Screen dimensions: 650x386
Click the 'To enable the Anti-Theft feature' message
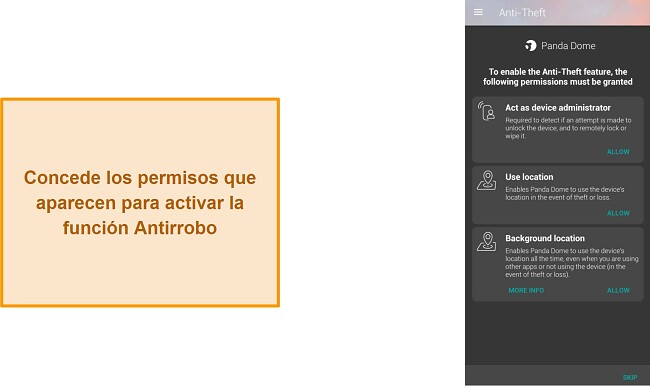(x=558, y=77)
